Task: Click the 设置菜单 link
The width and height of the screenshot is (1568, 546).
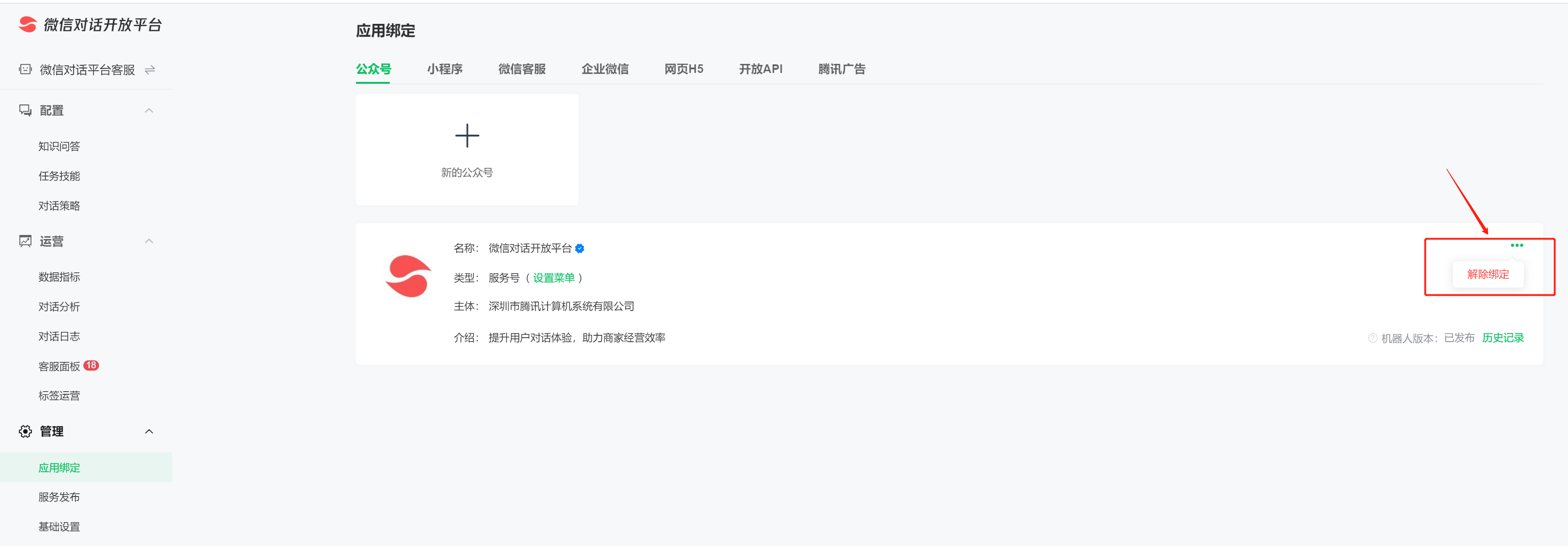Action: point(554,278)
